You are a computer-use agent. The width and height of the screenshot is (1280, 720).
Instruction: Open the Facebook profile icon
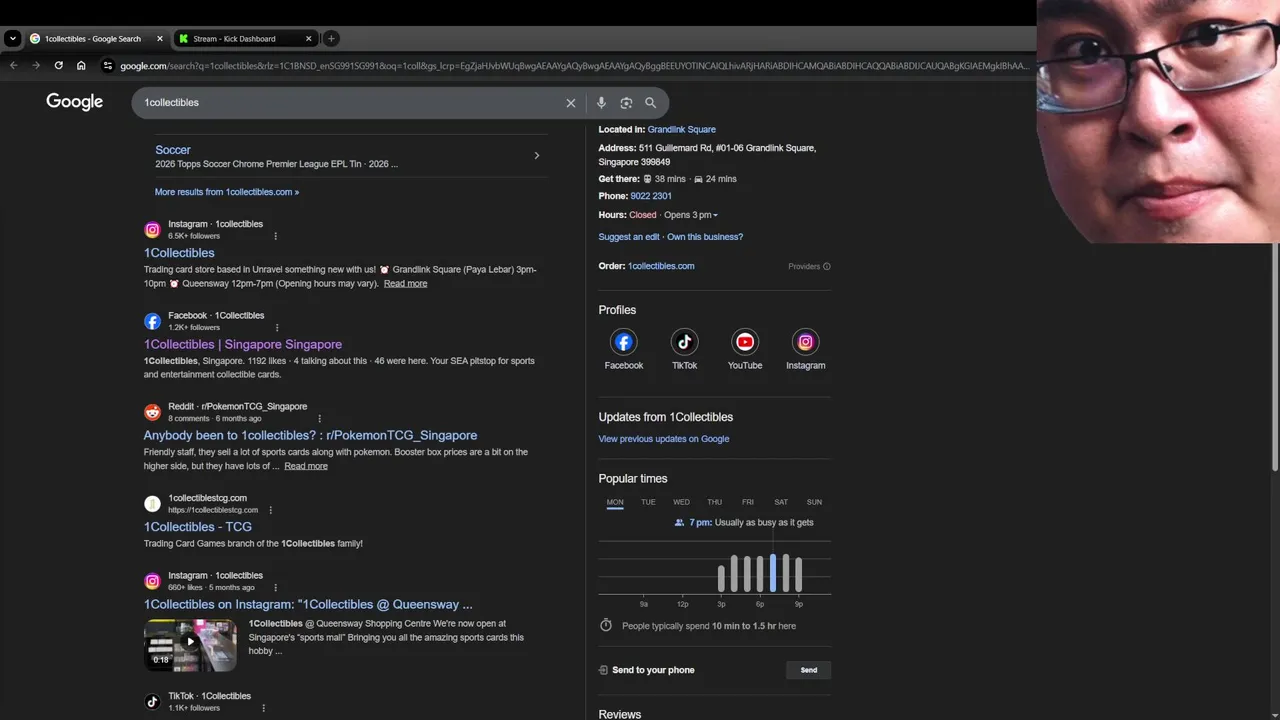[x=624, y=342]
